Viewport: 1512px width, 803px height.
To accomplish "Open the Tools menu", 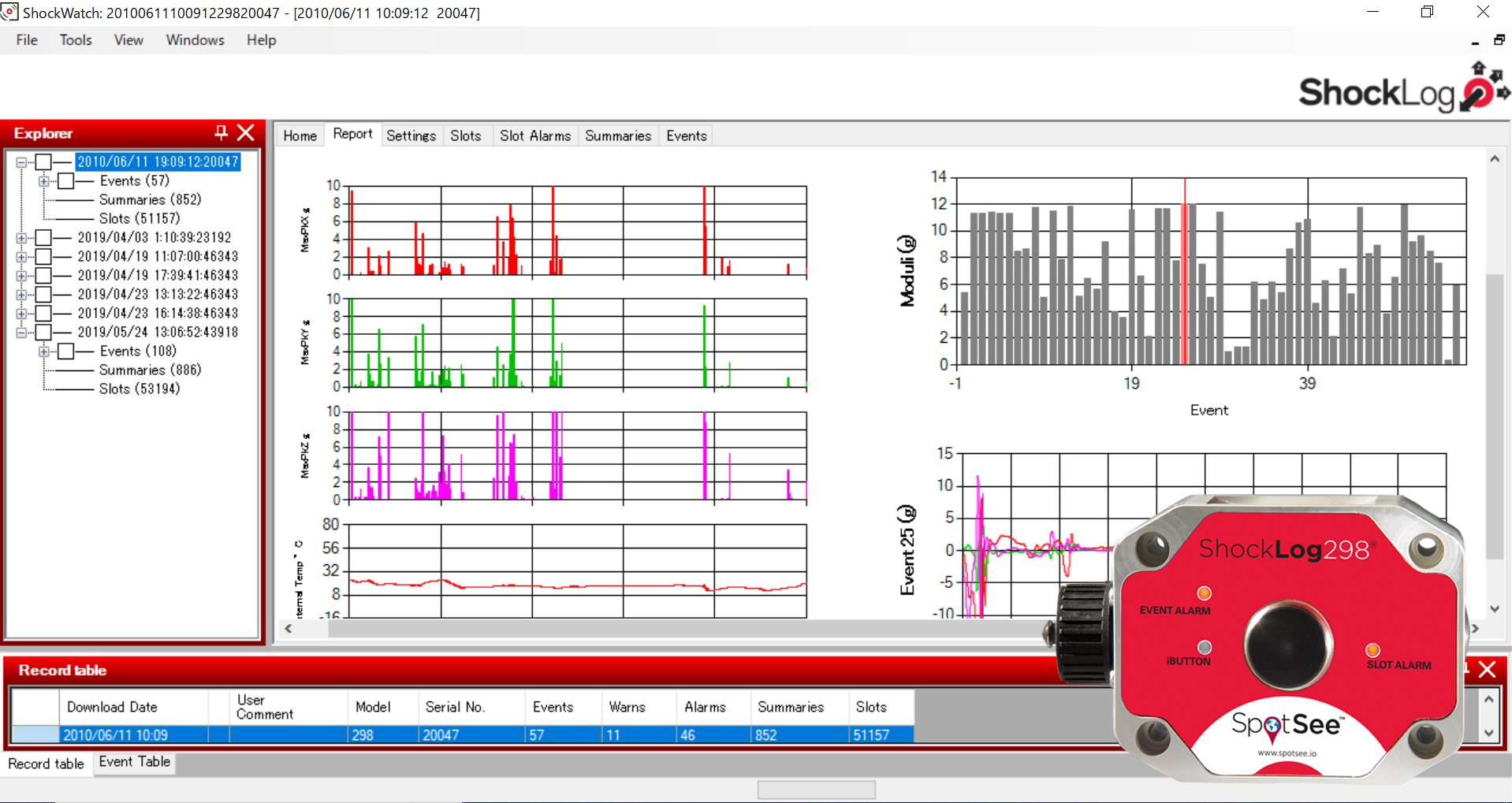I will 76,40.
